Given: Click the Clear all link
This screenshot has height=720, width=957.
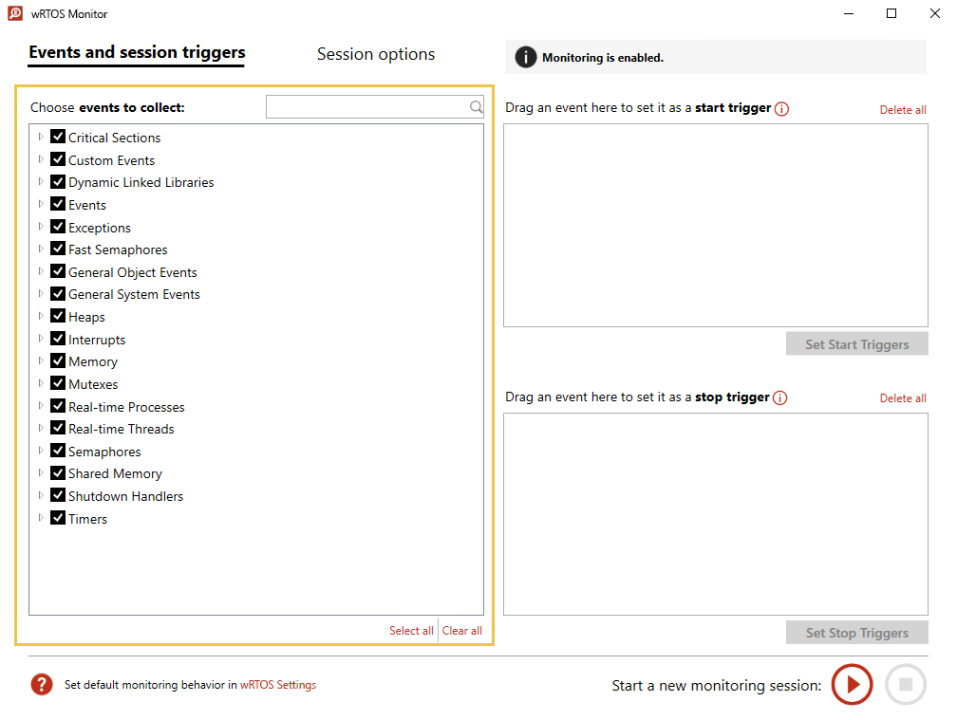Looking at the screenshot, I should [x=462, y=631].
